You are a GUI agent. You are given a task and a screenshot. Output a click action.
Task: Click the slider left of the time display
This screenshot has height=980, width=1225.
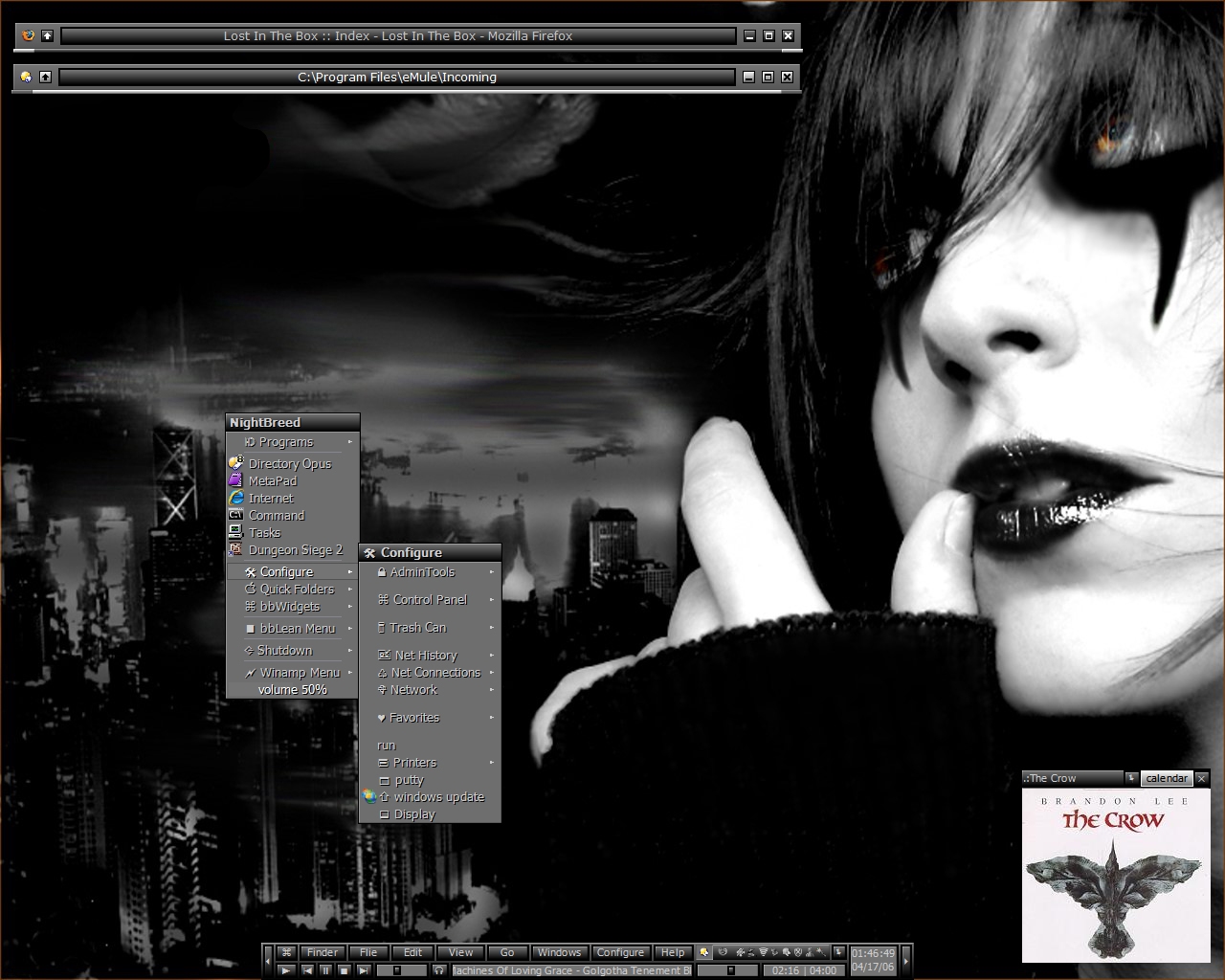[727, 969]
